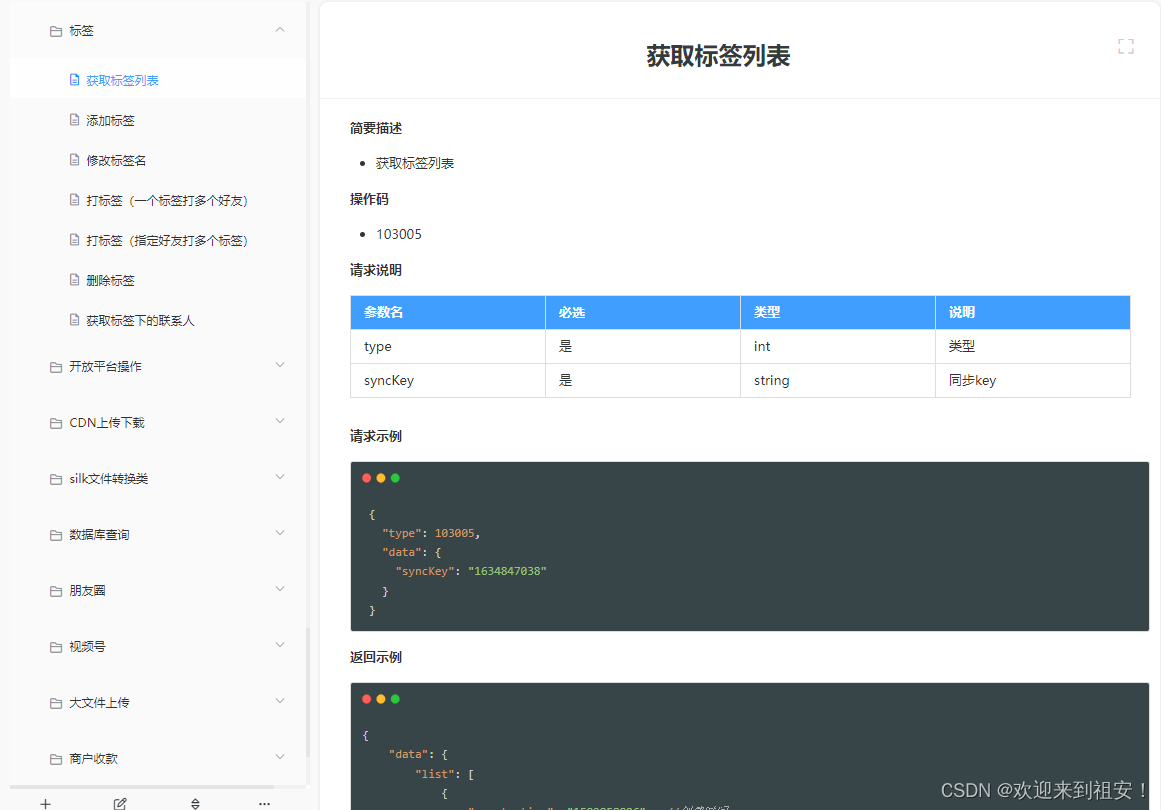Click the green dot on response example block
This screenshot has width=1161, height=810.
pos(395,699)
